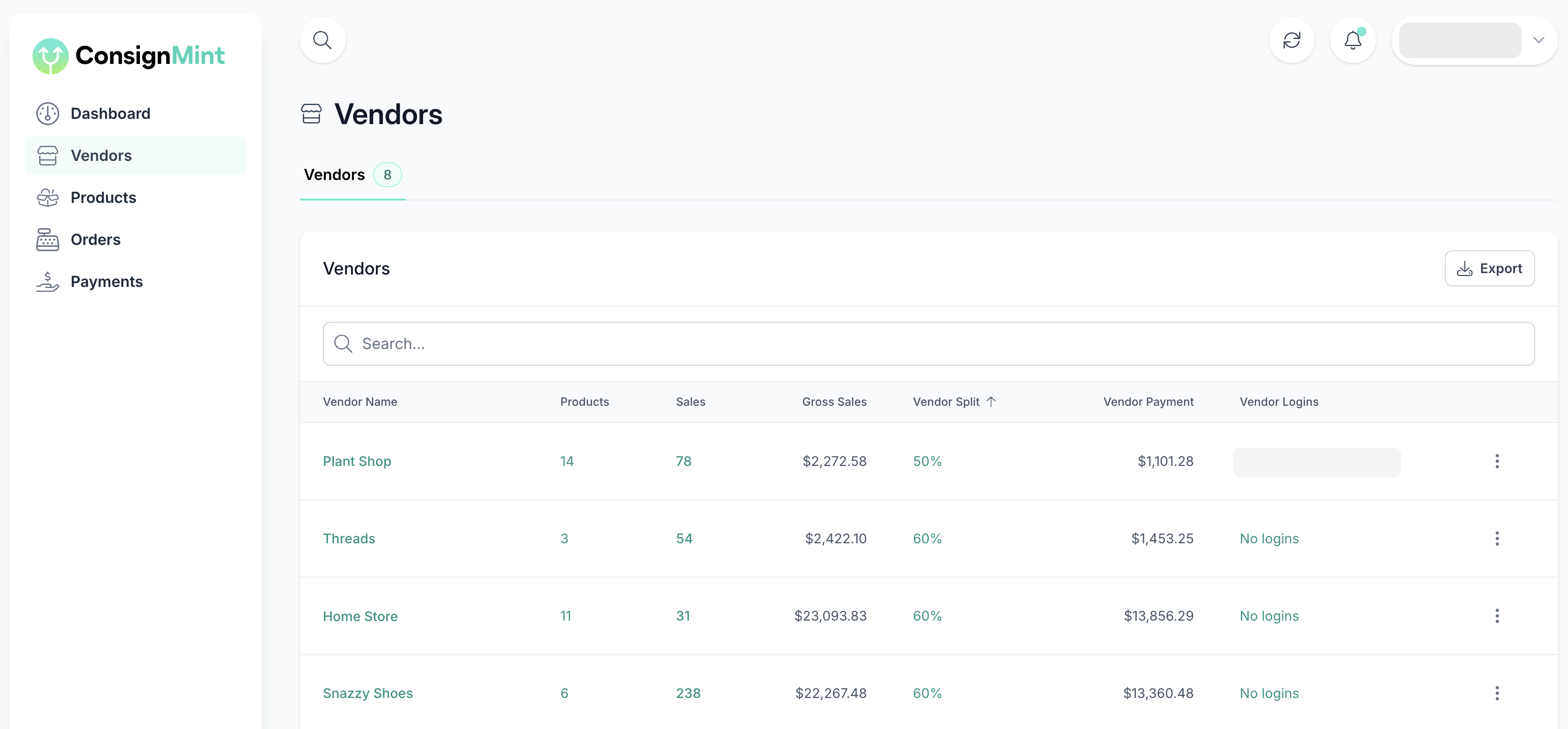The height and width of the screenshot is (729, 1568).
Task: Export the vendors list
Action: click(x=1489, y=268)
